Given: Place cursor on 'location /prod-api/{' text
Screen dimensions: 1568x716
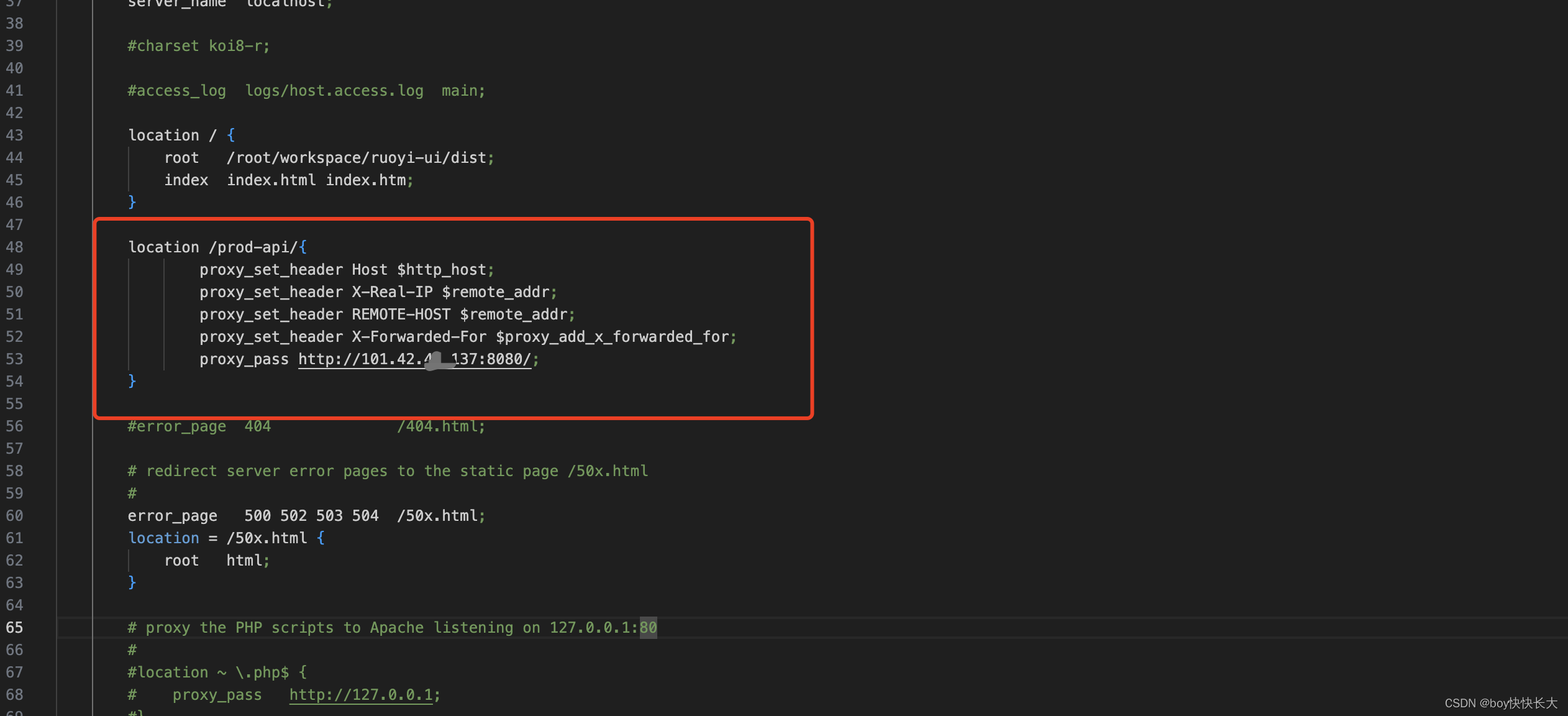Looking at the screenshot, I should click(217, 247).
